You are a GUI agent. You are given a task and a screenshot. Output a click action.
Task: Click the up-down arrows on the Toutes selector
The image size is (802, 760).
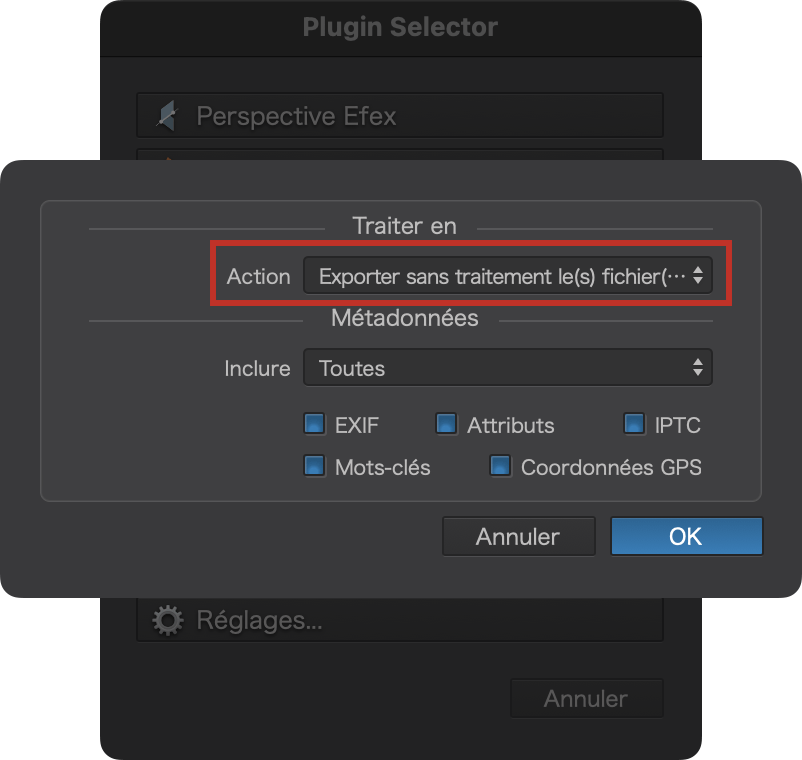[698, 368]
